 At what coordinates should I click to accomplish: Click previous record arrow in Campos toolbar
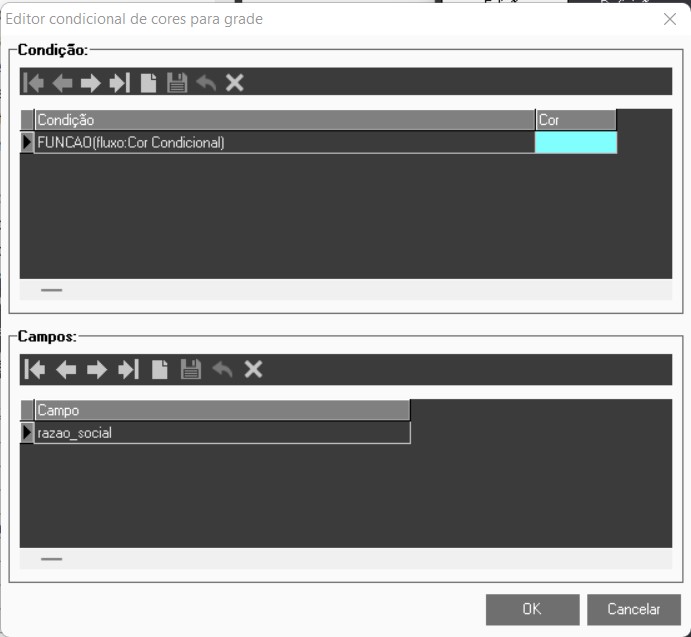(66, 370)
